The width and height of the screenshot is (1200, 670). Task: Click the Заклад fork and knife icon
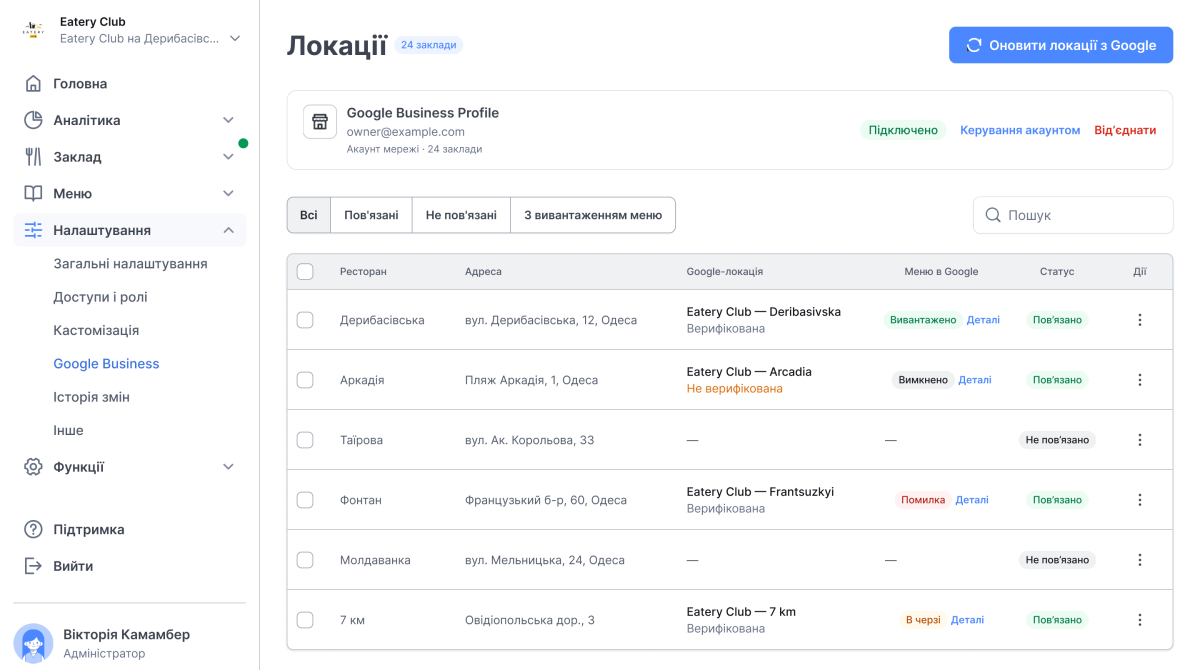pyautogui.click(x=34, y=157)
